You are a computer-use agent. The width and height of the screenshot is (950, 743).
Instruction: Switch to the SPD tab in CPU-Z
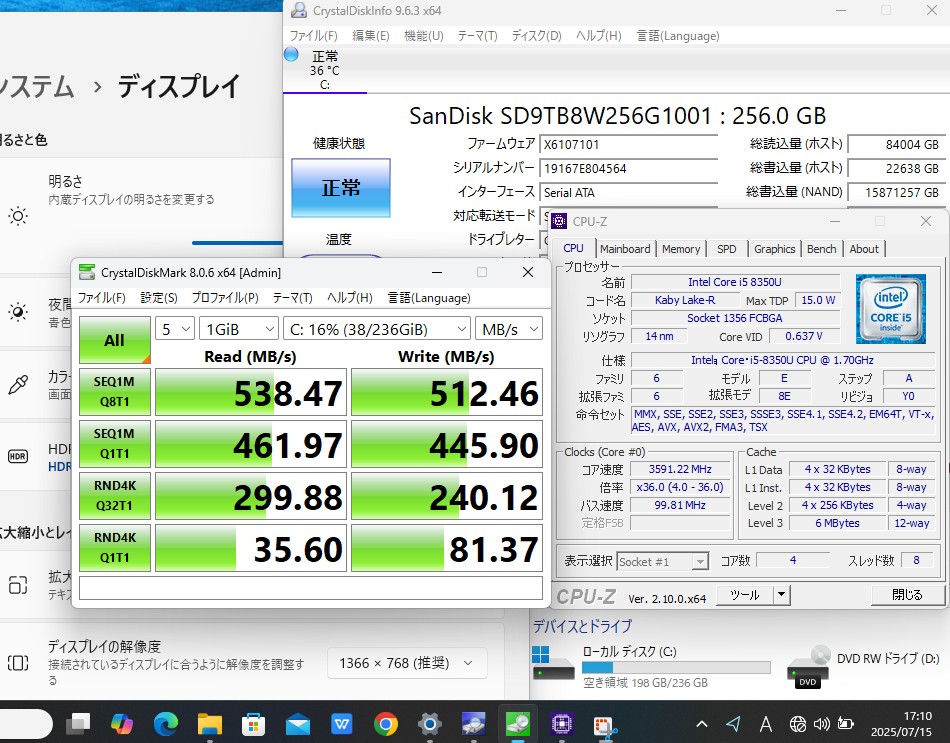726,249
